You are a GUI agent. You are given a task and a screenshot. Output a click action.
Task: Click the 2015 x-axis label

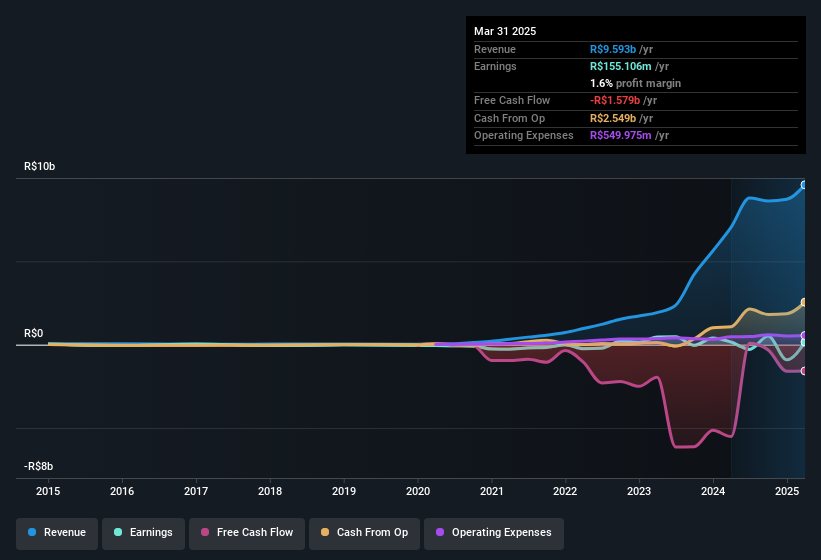click(48, 491)
